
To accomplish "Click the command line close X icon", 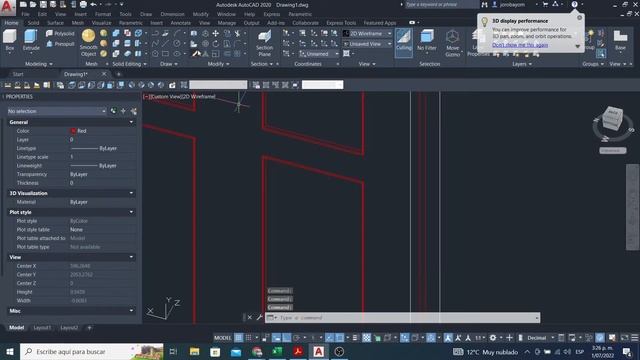I will pos(249,317).
